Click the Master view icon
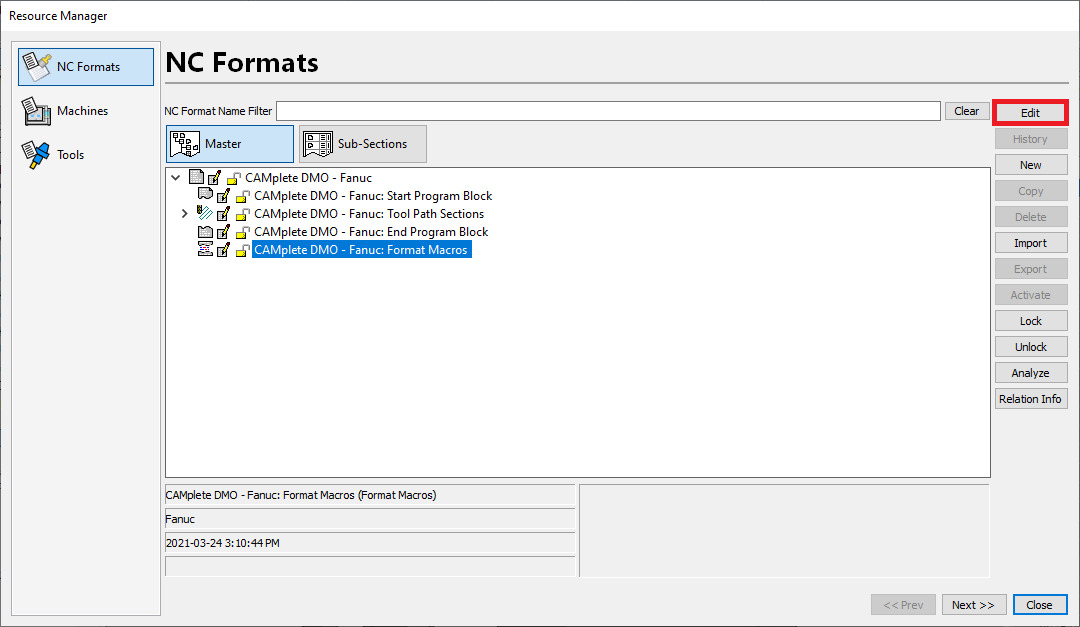The width and height of the screenshot is (1080, 627). [185, 144]
